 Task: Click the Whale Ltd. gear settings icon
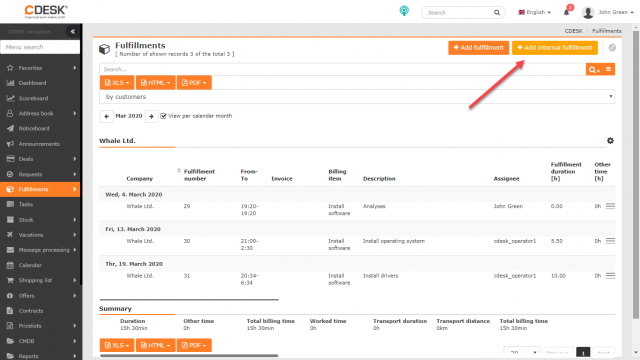click(610, 140)
